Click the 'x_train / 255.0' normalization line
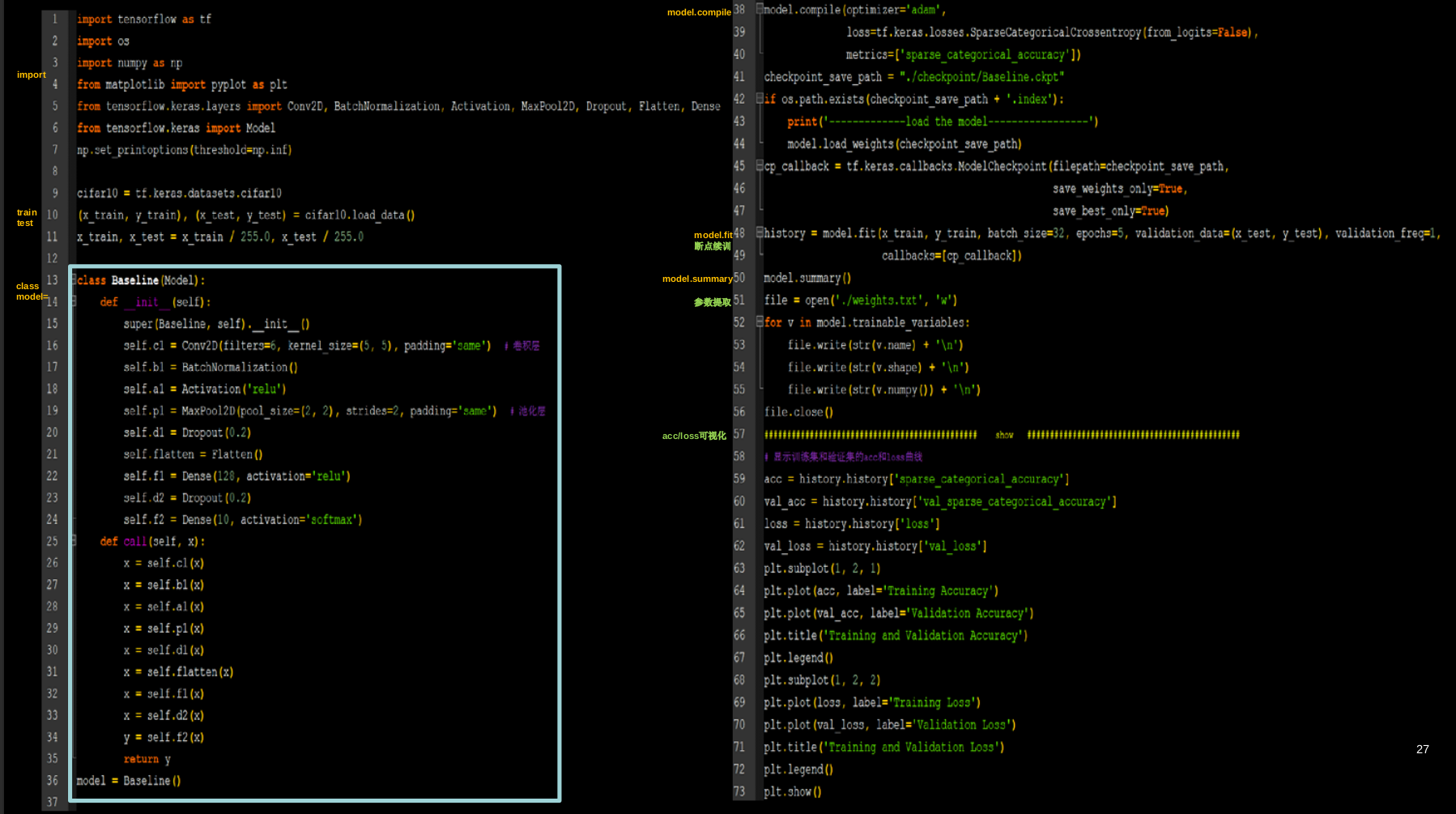The width and height of the screenshot is (1456, 814). click(220, 237)
